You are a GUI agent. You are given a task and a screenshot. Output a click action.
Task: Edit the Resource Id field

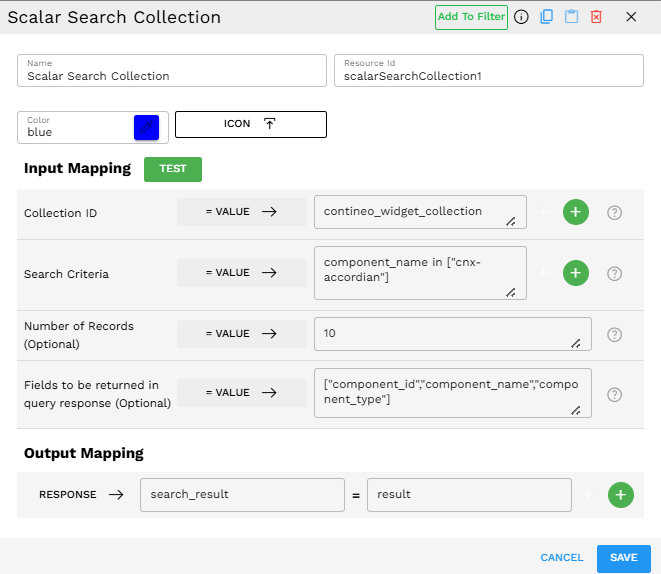pos(488,76)
